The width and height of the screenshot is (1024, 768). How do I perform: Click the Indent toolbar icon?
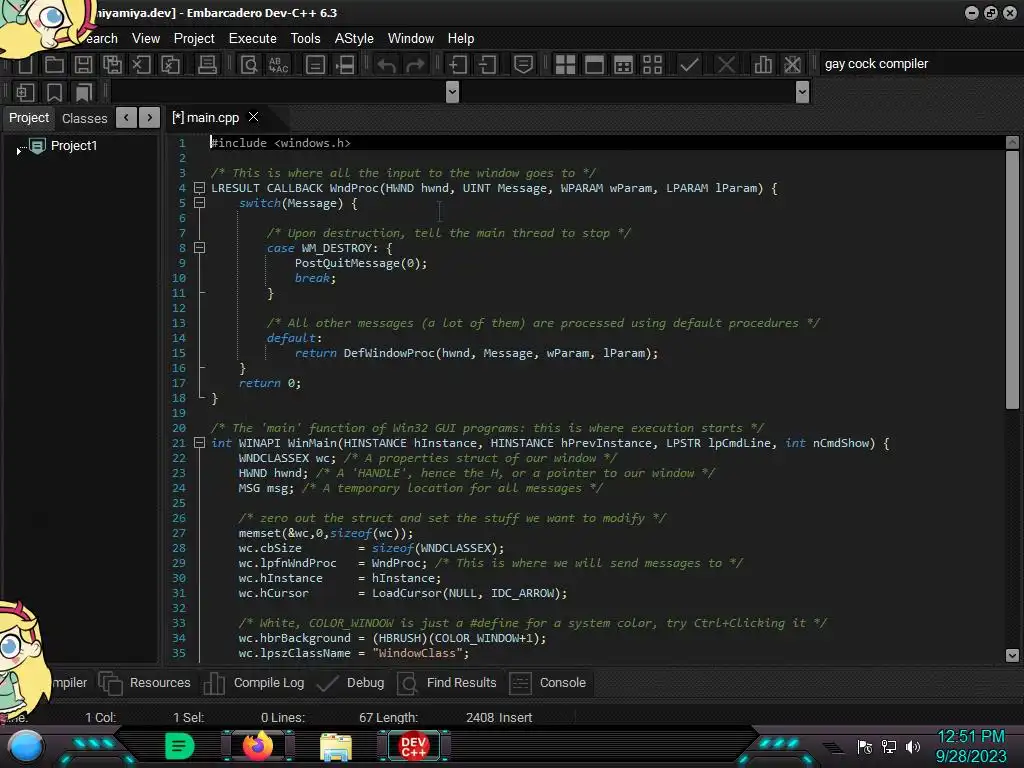point(458,64)
